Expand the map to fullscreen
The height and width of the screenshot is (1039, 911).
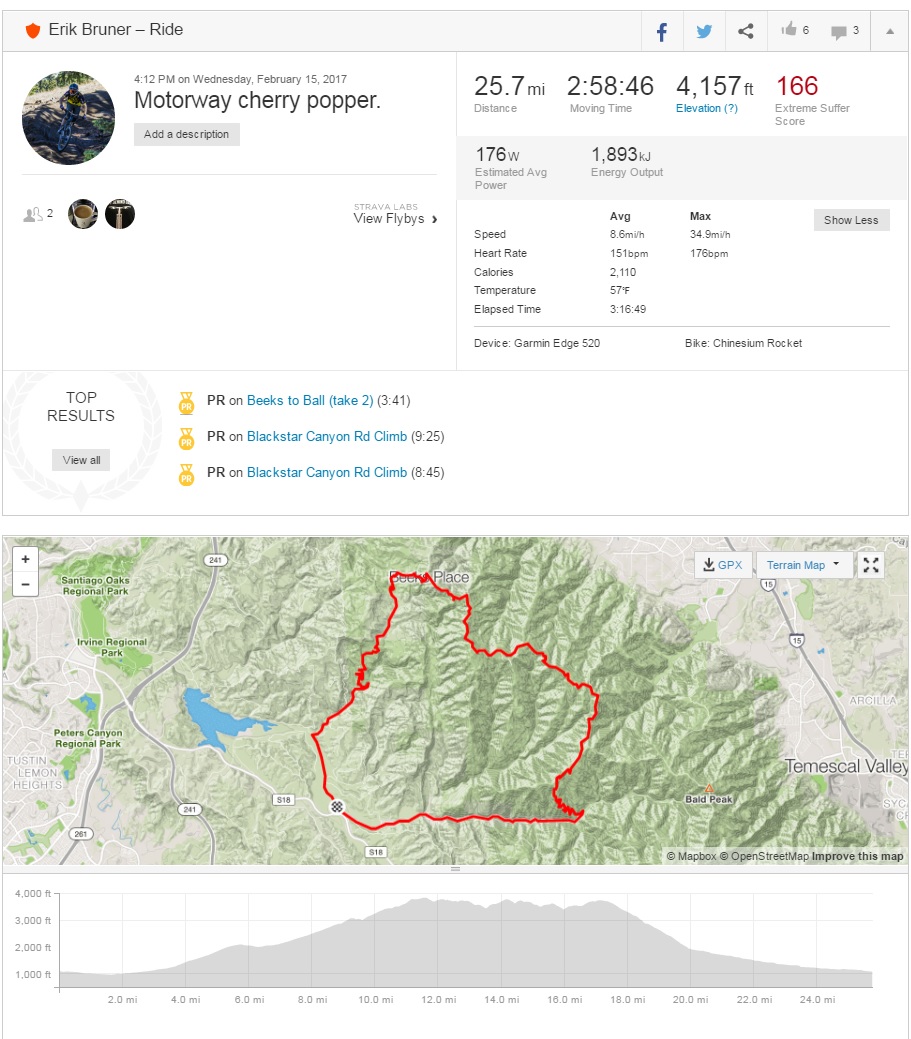pos(871,565)
